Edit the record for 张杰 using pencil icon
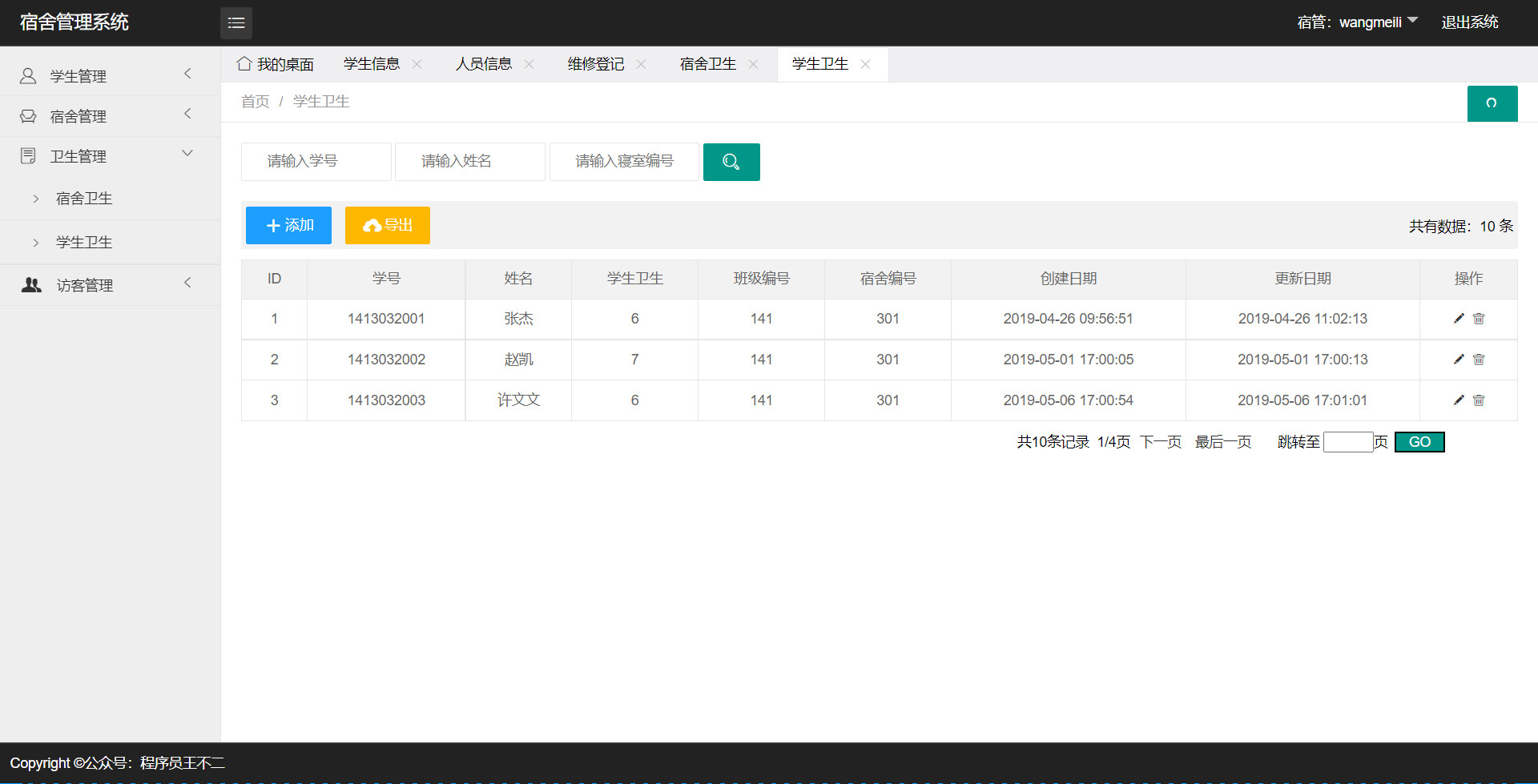The image size is (1538, 784). coord(1459,318)
